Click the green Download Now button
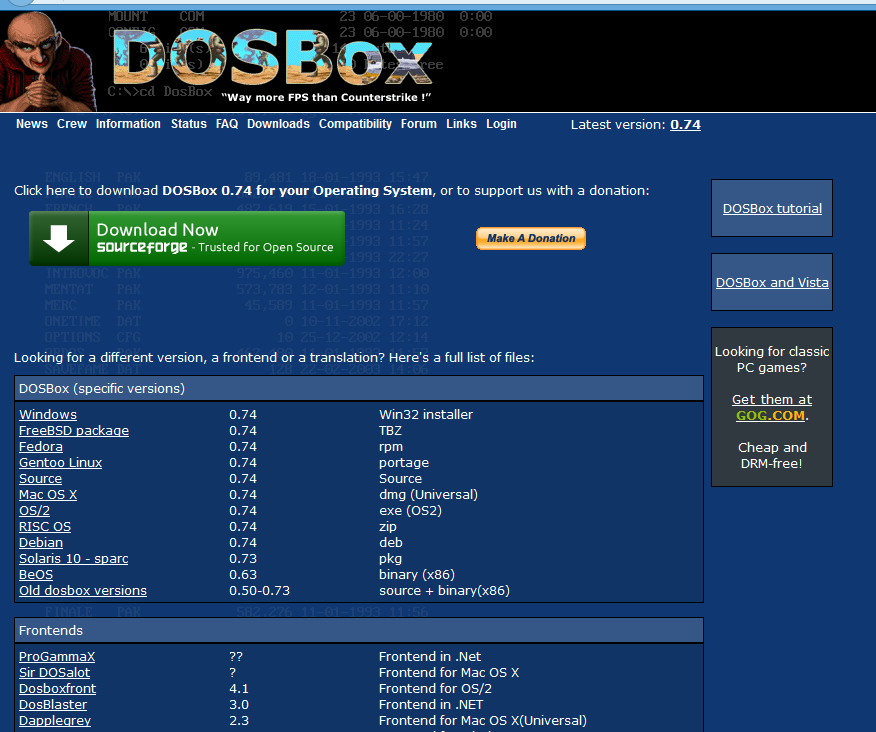Image resolution: width=876 pixels, height=732 pixels. 187,239
